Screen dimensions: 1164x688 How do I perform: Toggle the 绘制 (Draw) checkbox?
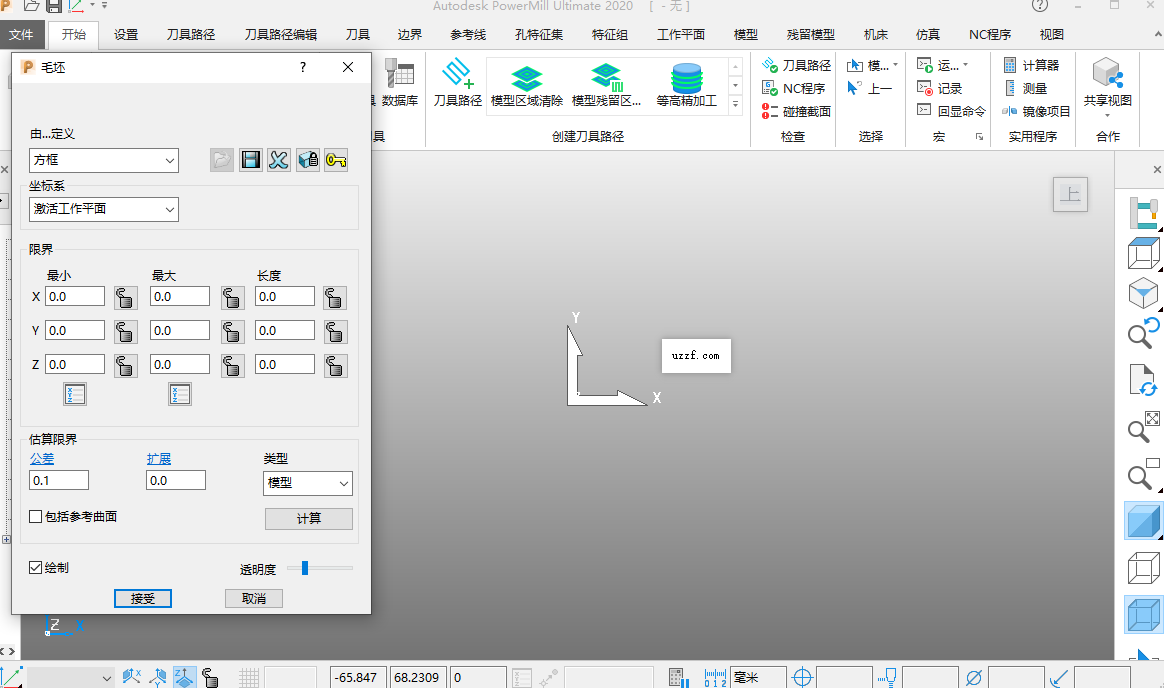pos(36,567)
